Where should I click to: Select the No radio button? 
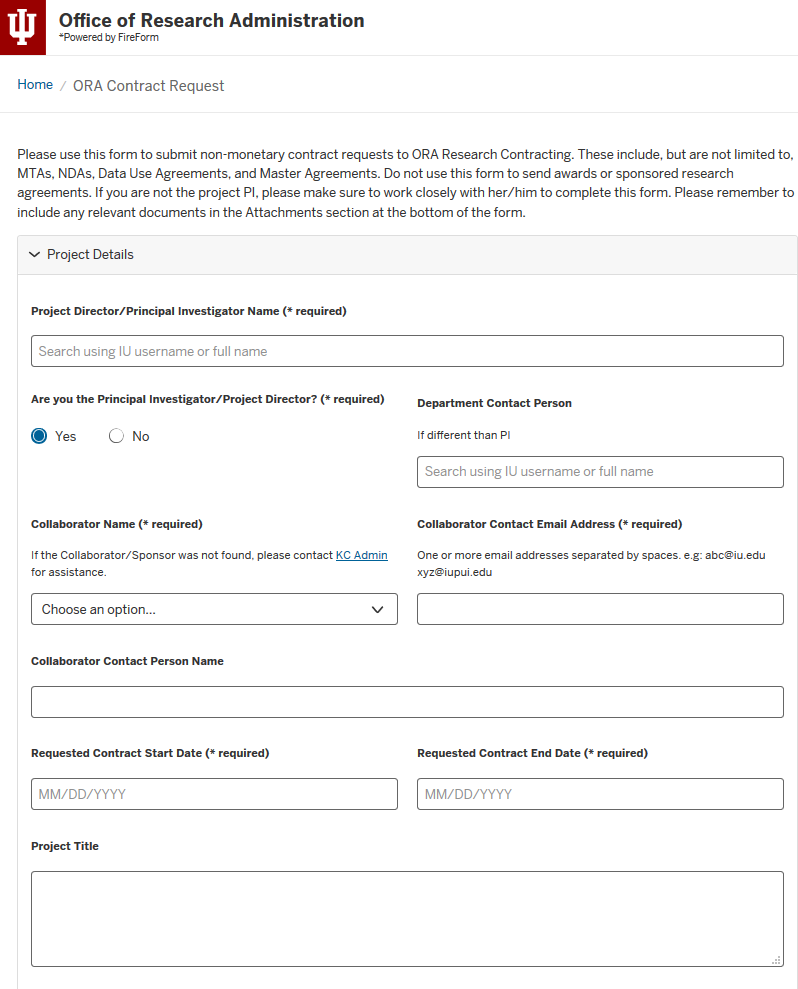tap(116, 436)
